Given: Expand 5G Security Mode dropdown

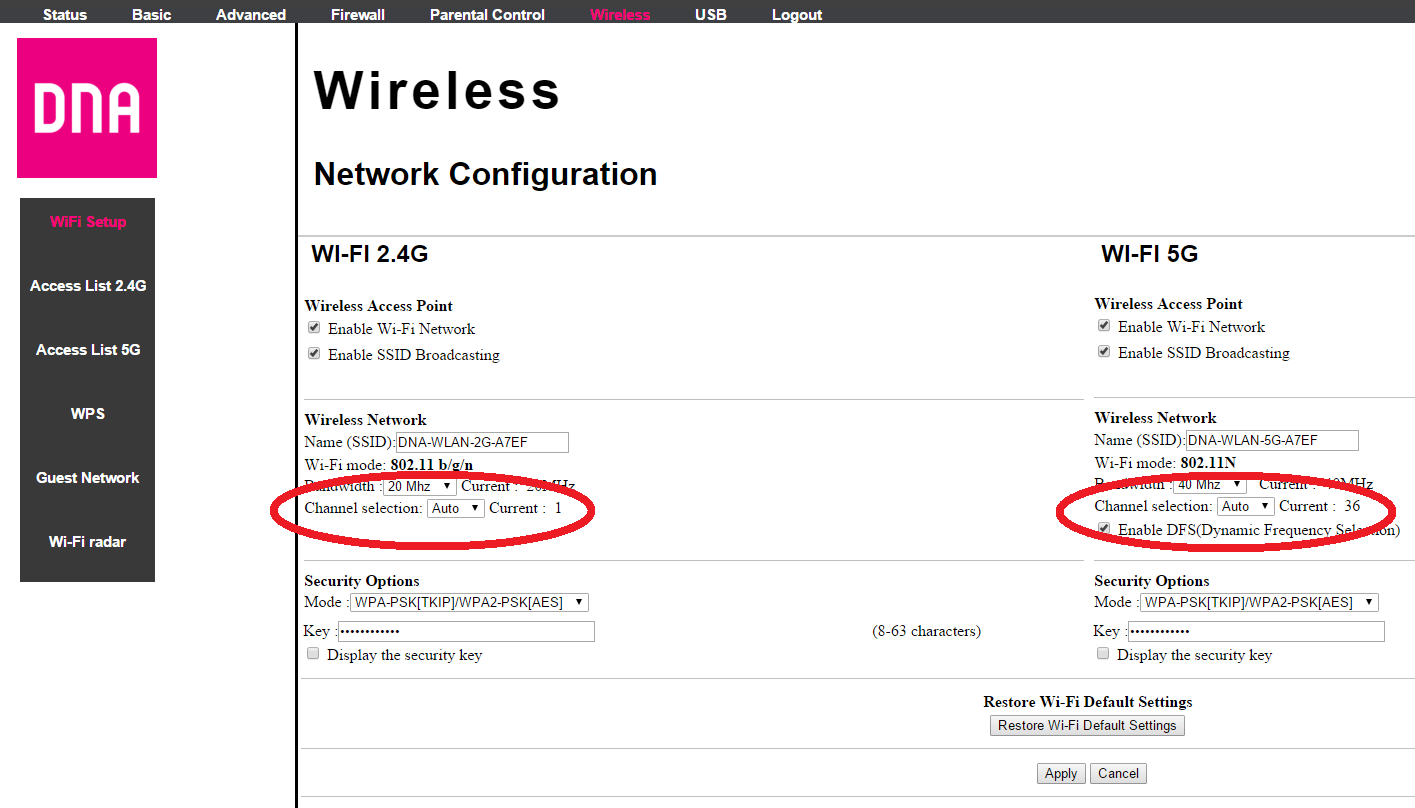Looking at the screenshot, I should coord(1258,602).
